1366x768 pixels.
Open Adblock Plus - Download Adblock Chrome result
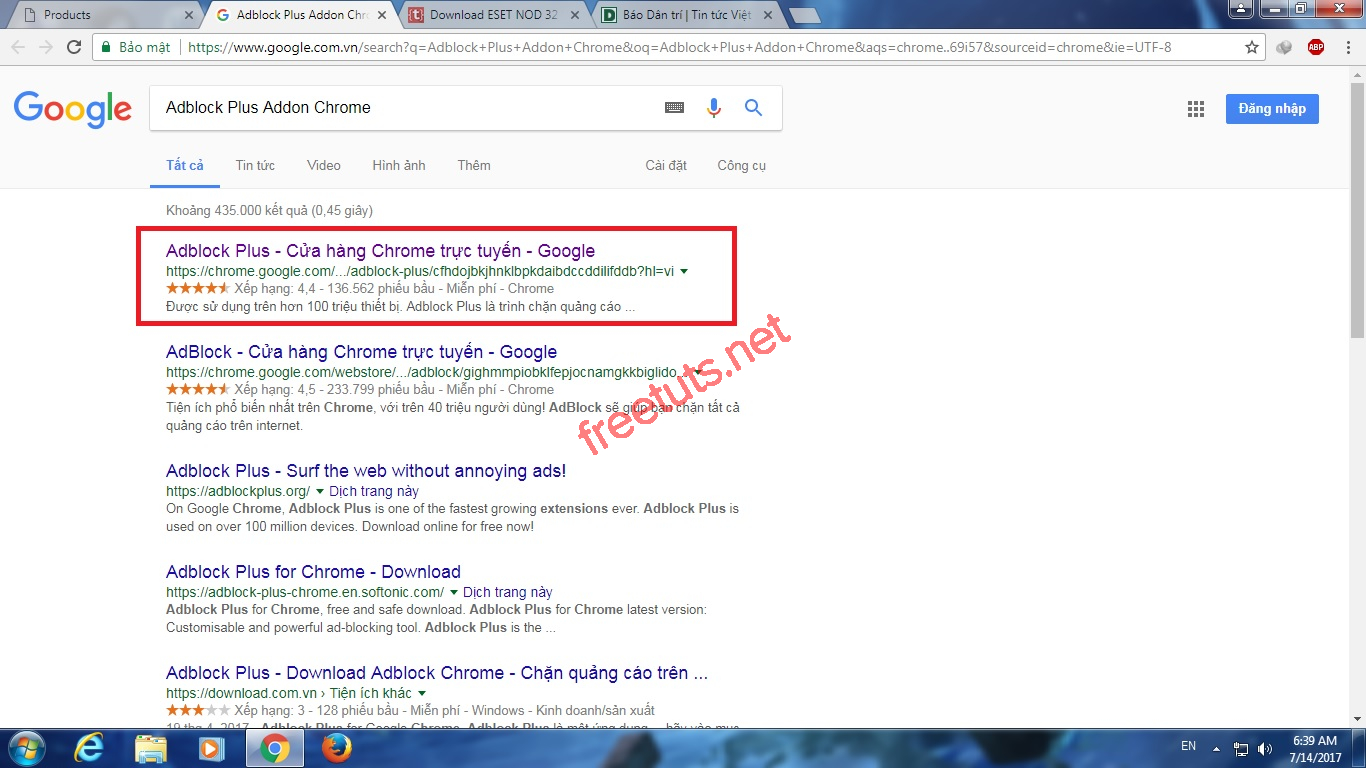437,673
